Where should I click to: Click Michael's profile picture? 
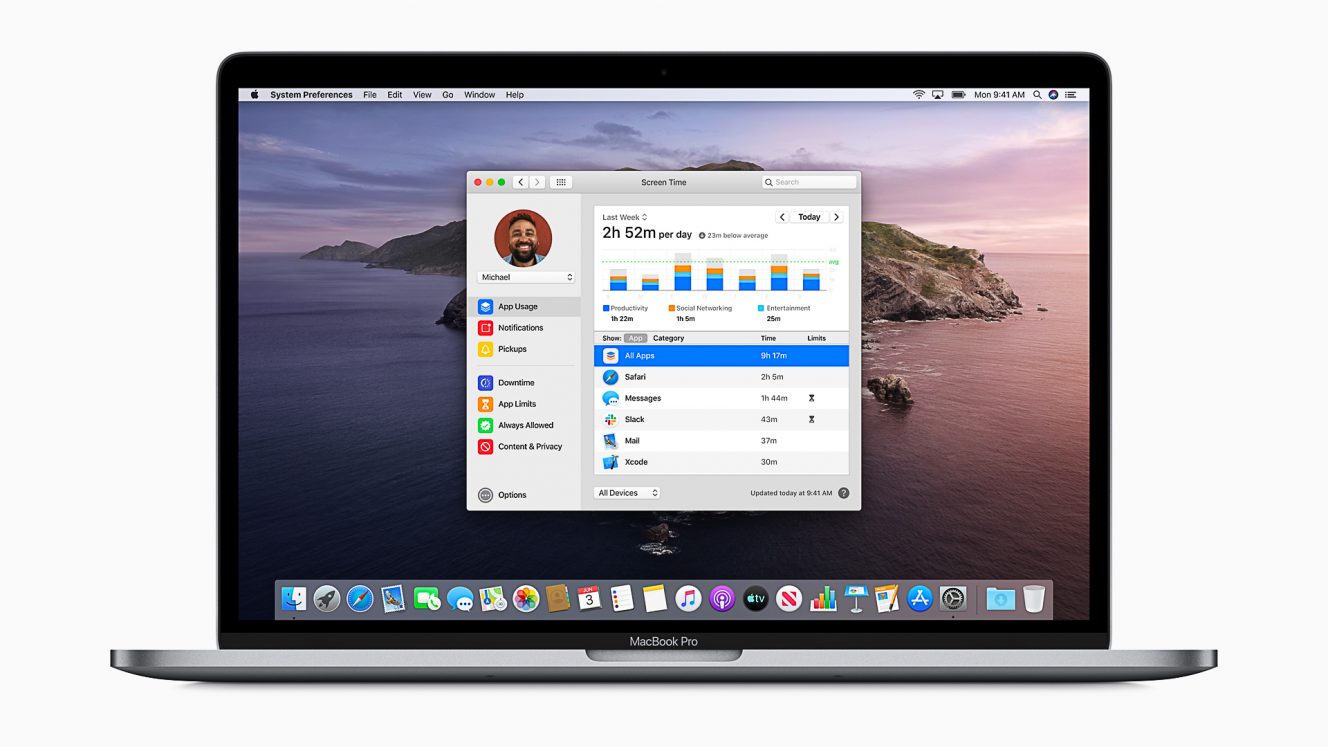tap(523, 238)
